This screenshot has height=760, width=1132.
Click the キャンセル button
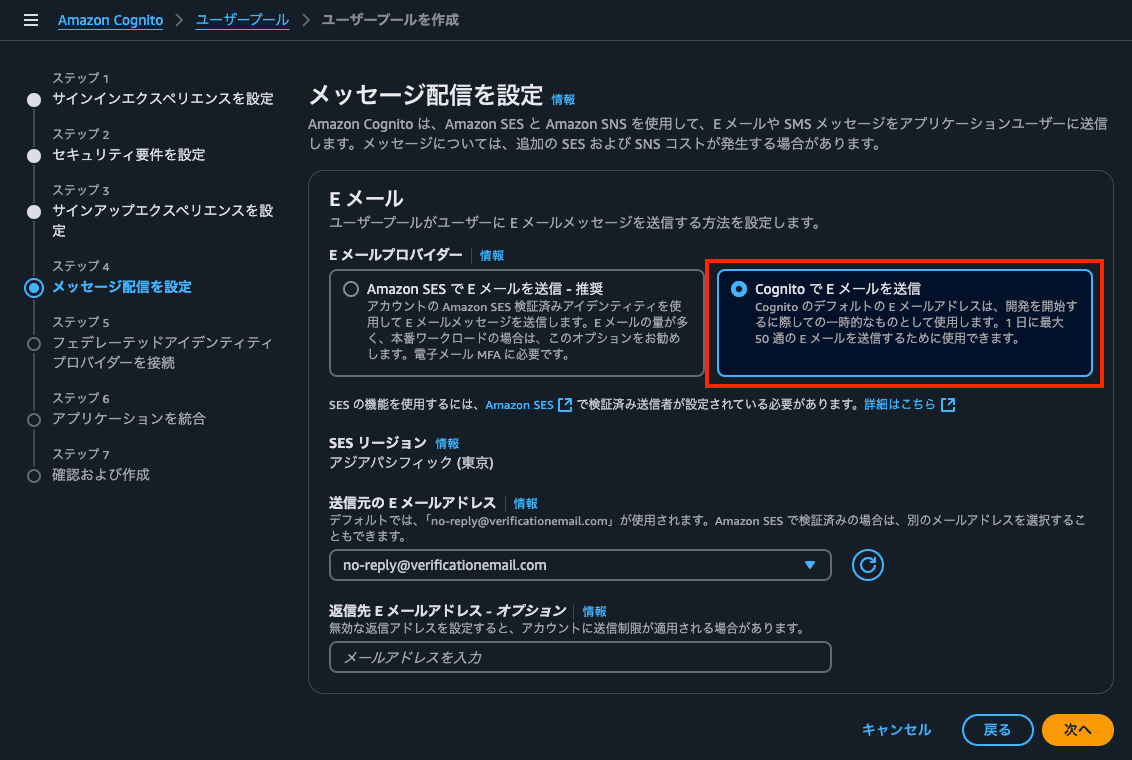[x=896, y=730]
